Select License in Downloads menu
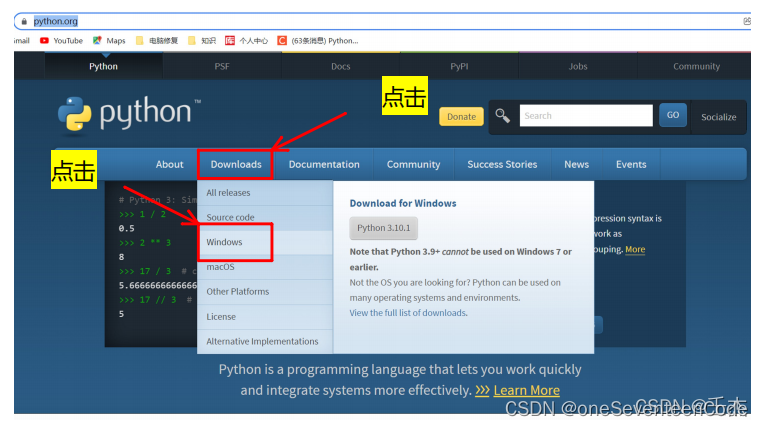The image size is (763, 426). 265,317
